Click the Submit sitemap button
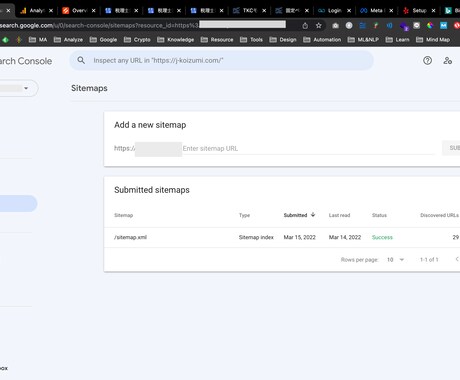The height and width of the screenshot is (380, 460). [x=452, y=148]
